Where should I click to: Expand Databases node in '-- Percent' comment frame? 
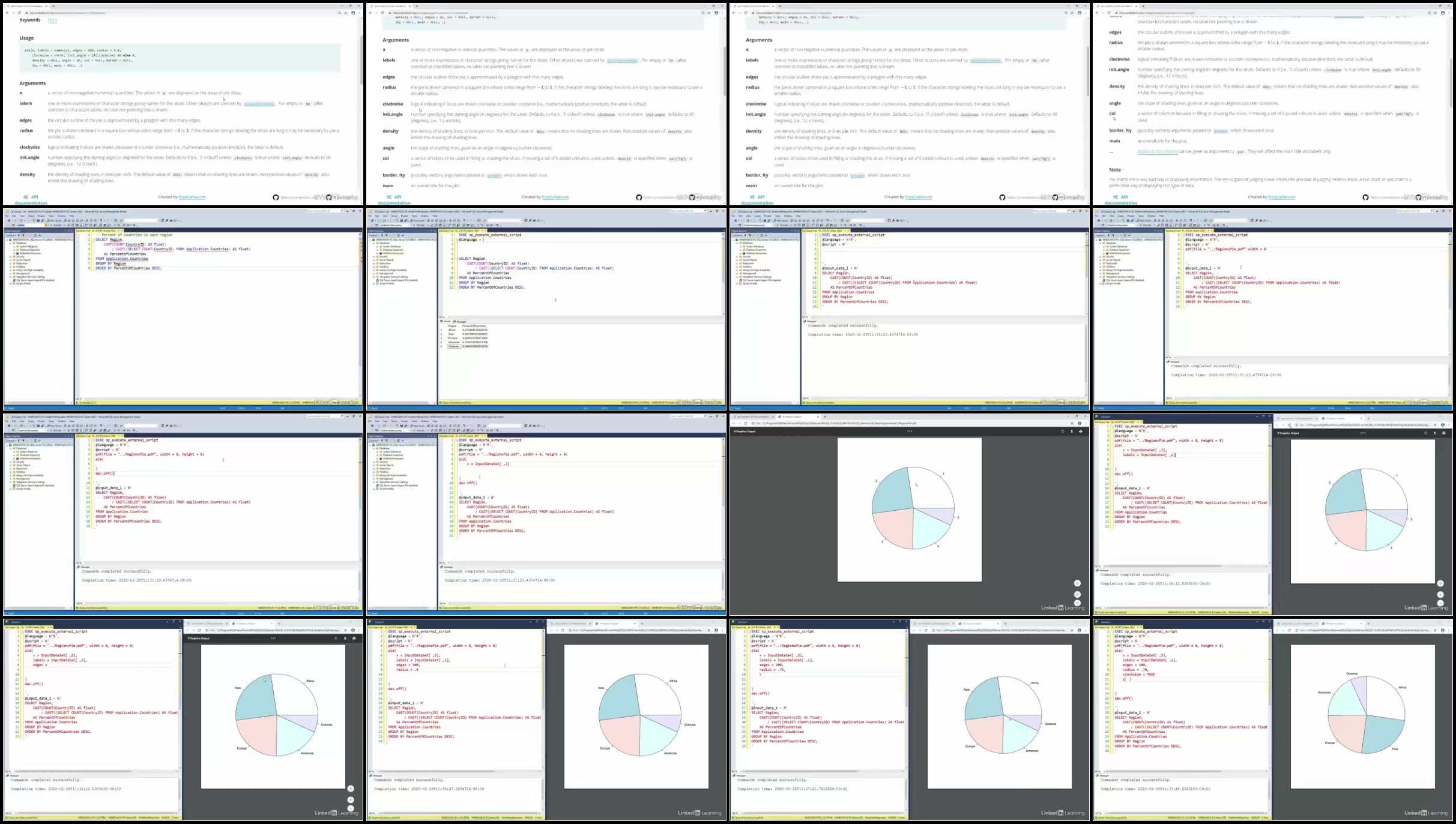(11, 243)
